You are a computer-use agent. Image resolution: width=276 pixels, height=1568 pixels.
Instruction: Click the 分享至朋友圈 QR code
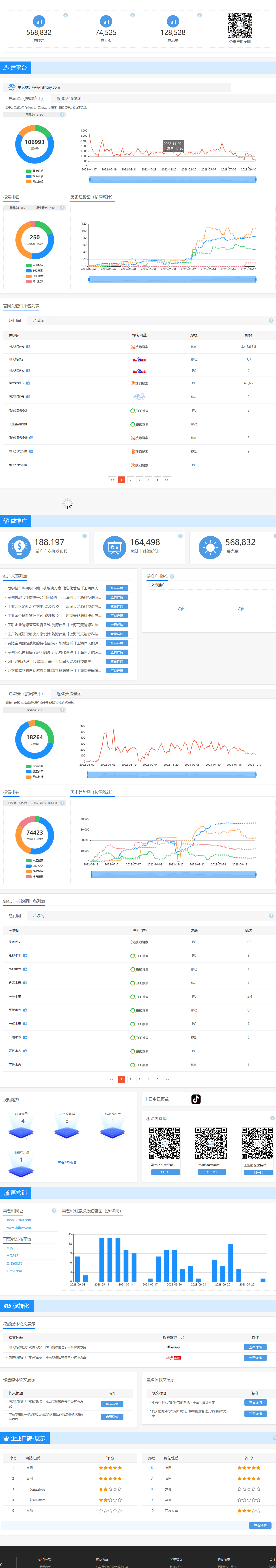coord(240,25)
